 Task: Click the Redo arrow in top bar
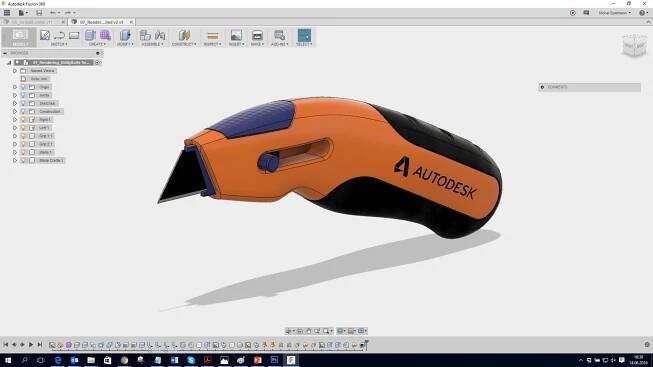(x=67, y=13)
